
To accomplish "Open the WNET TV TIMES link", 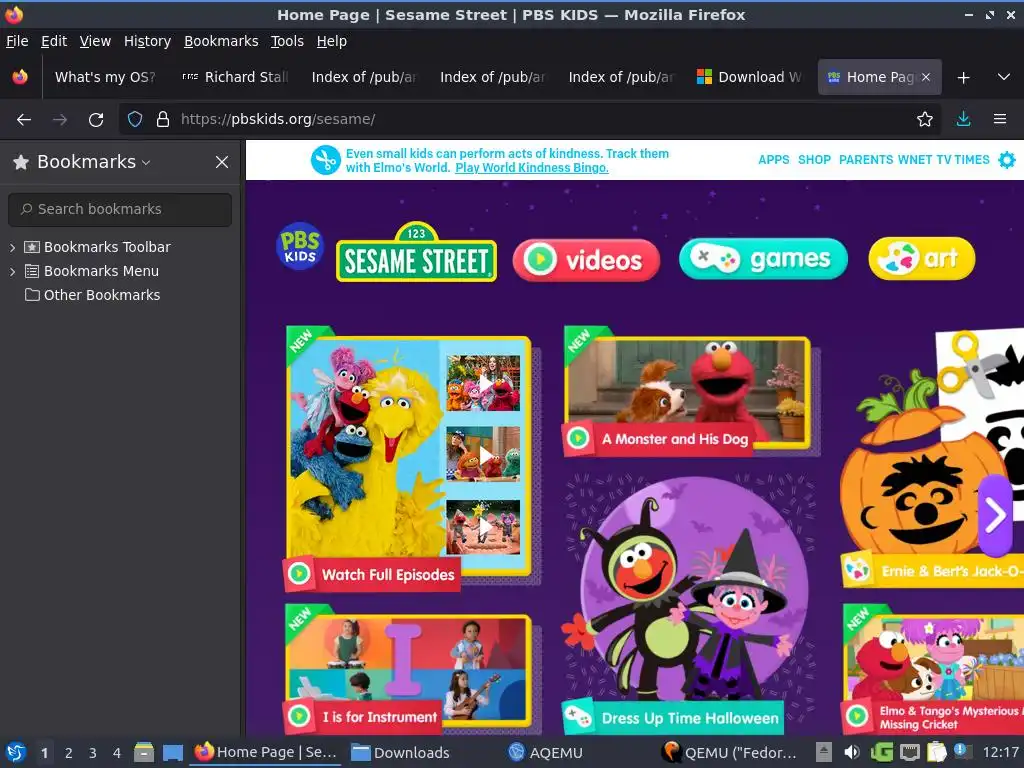I will (x=944, y=160).
